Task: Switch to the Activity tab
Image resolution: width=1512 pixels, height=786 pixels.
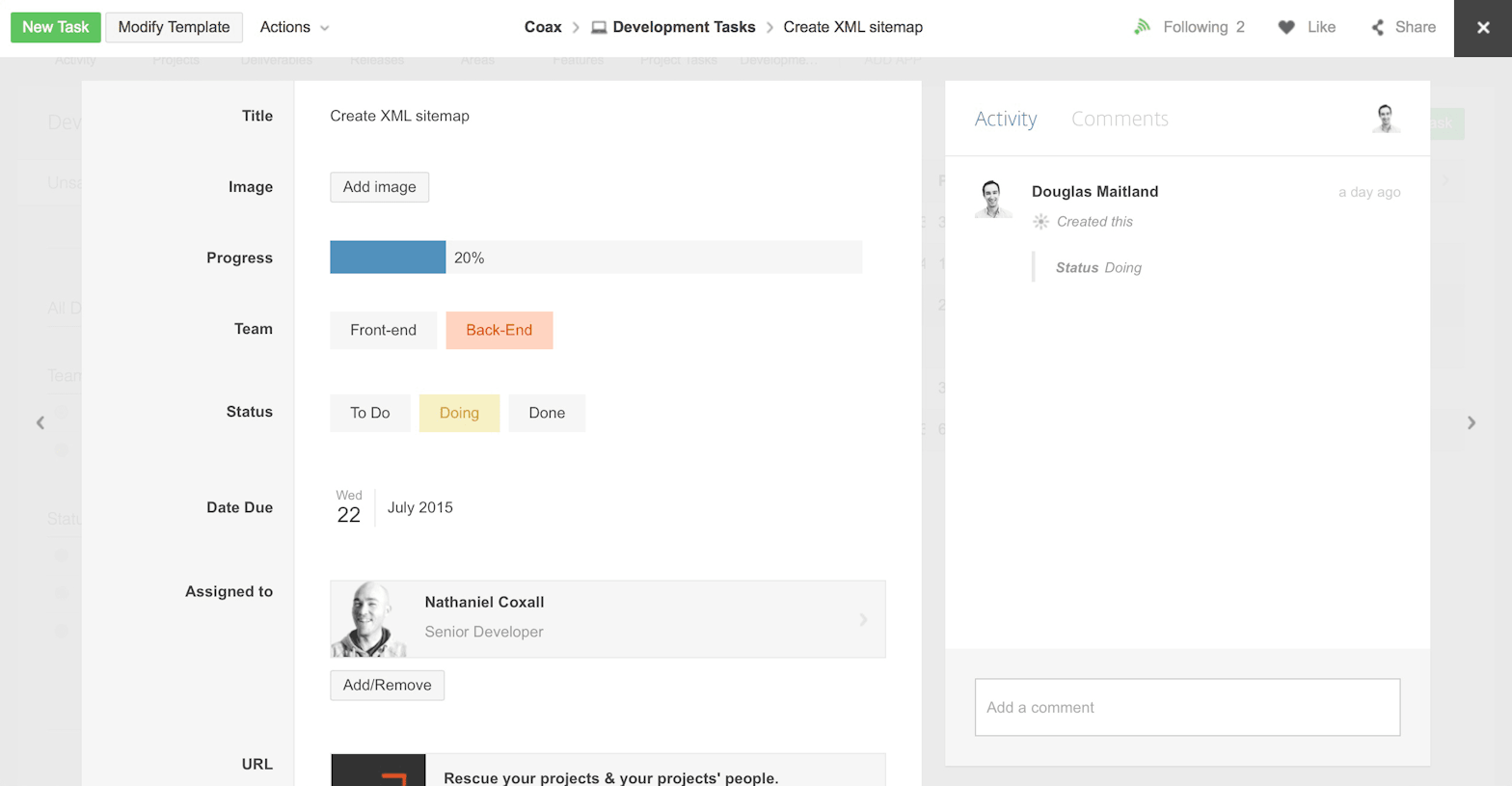Action: [1005, 119]
